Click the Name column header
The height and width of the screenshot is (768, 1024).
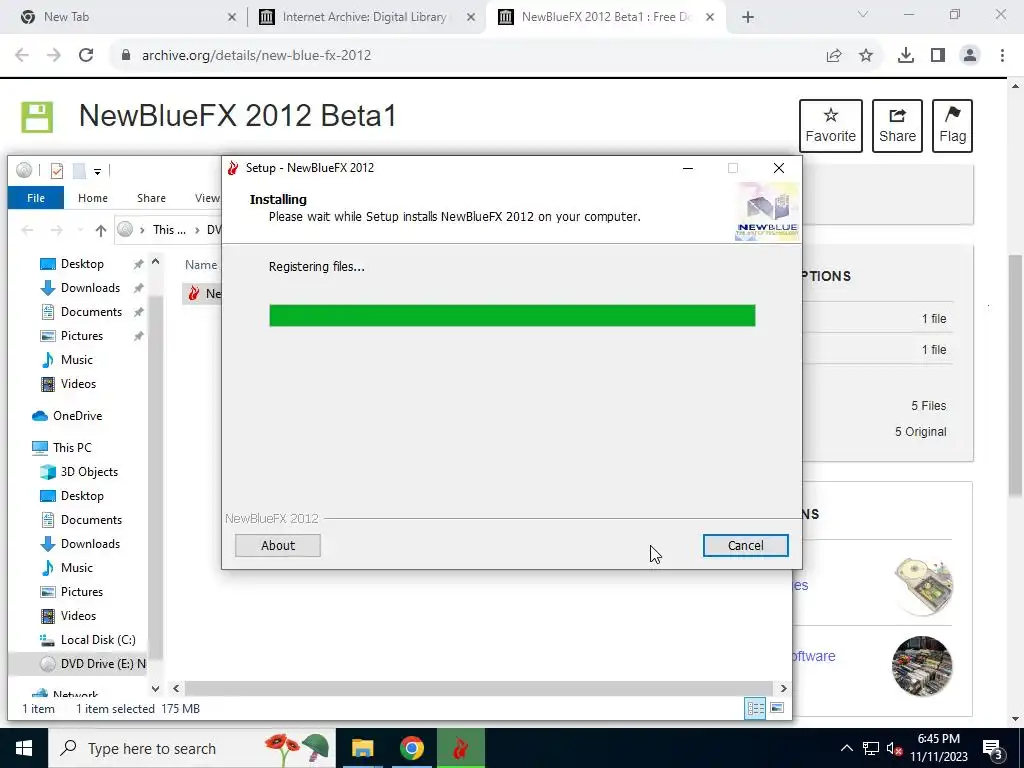201,264
